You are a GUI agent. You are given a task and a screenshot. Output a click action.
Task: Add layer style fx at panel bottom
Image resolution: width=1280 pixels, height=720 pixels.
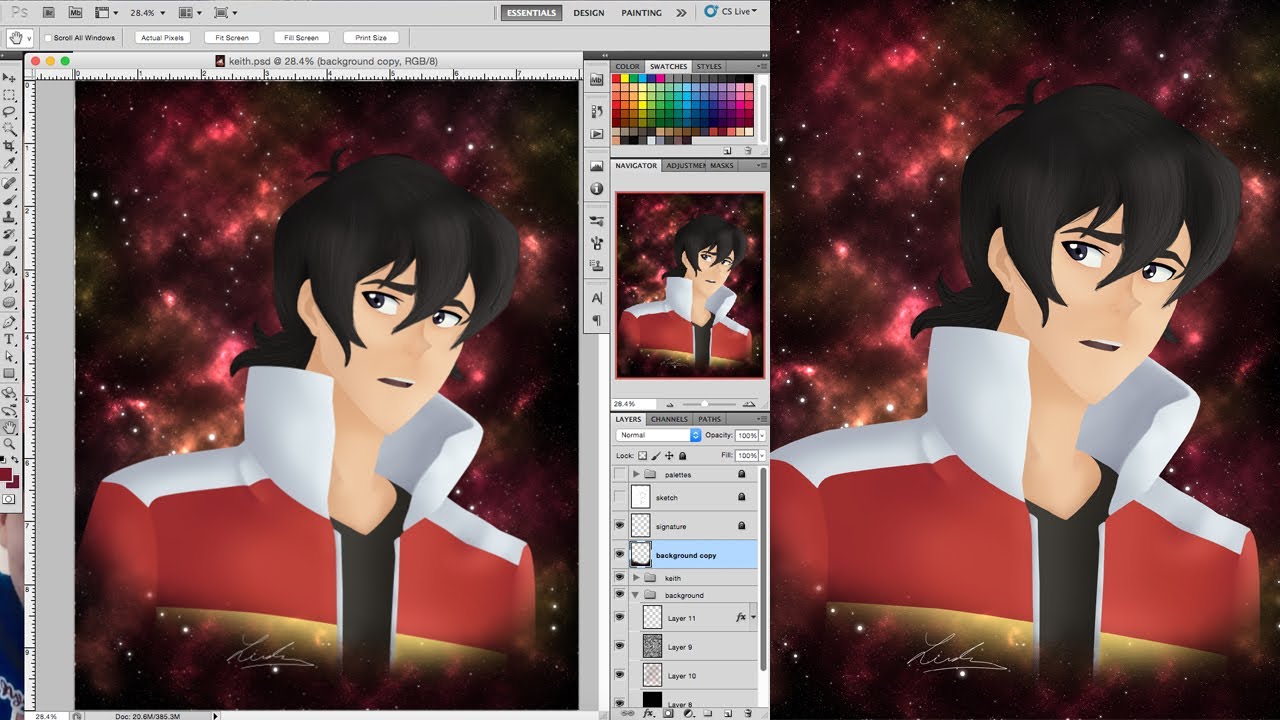[x=648, y=713]
